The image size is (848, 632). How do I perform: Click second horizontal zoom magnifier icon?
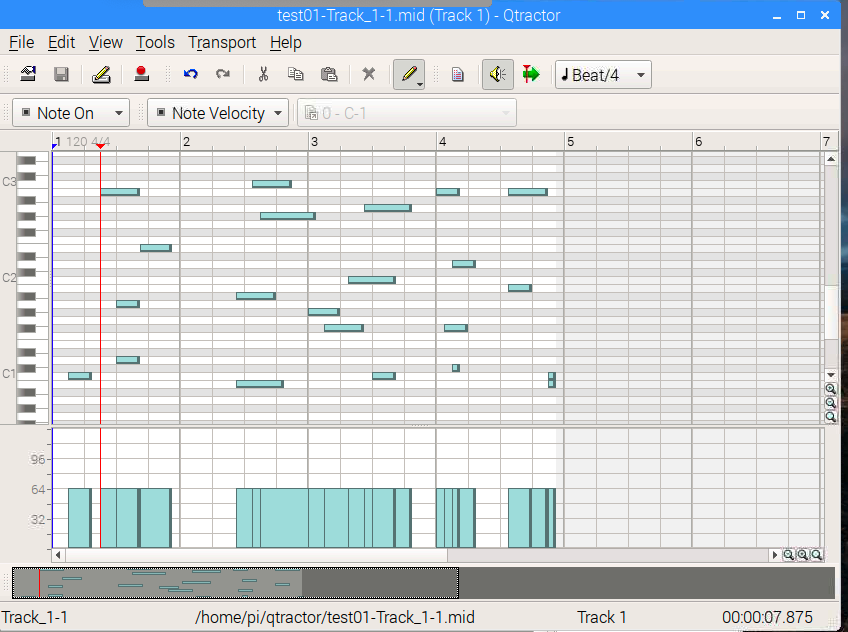pyautogui.click(x=803, y=555)
